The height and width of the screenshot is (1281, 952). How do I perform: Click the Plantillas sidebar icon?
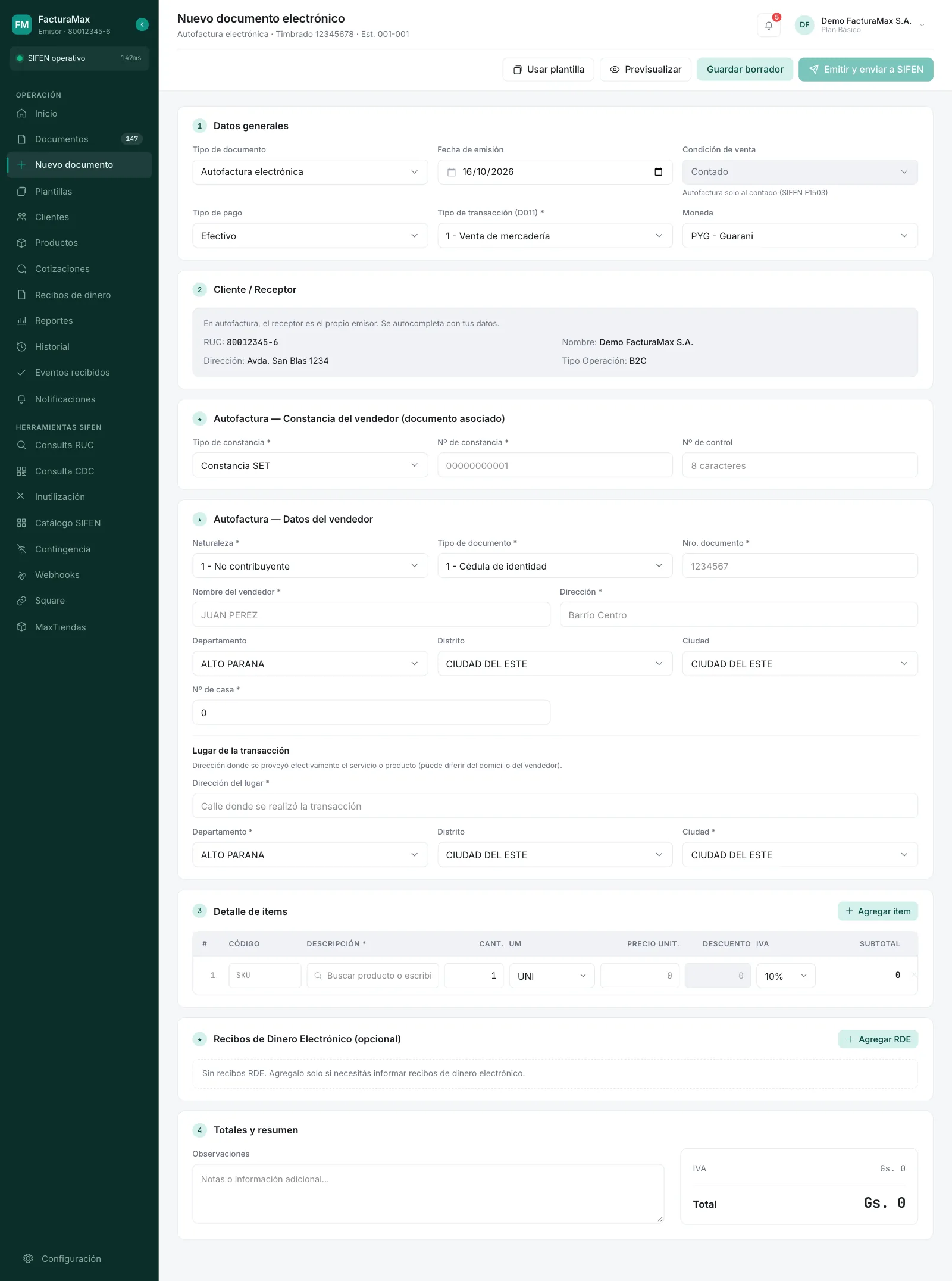(x=21, y=191)
